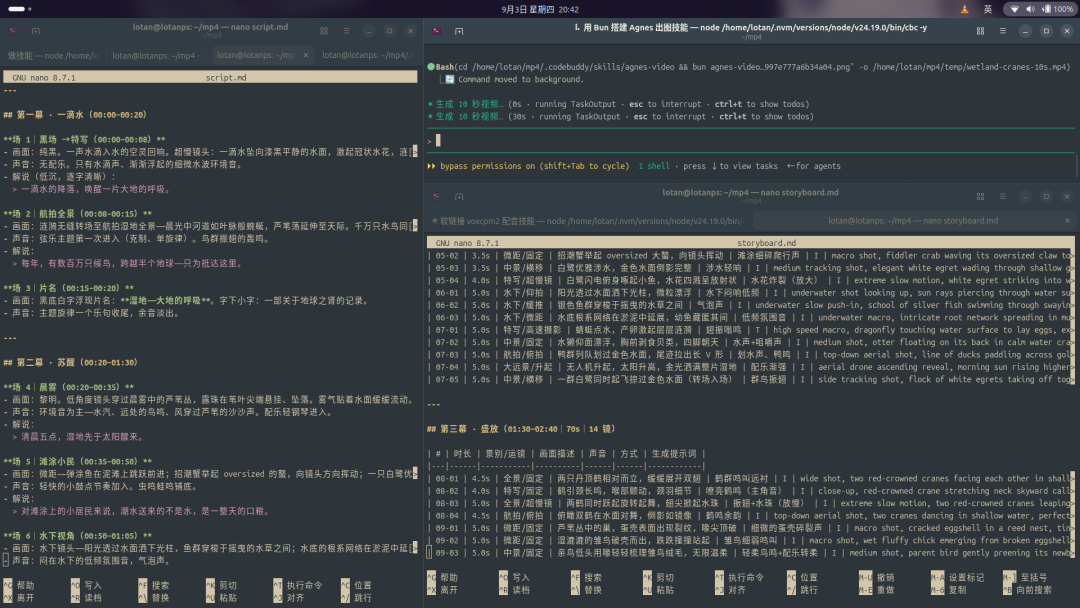The image size is (1080, 608).
Task: Close the nano storyboard.md tab
Action: tap(1067, 221)
